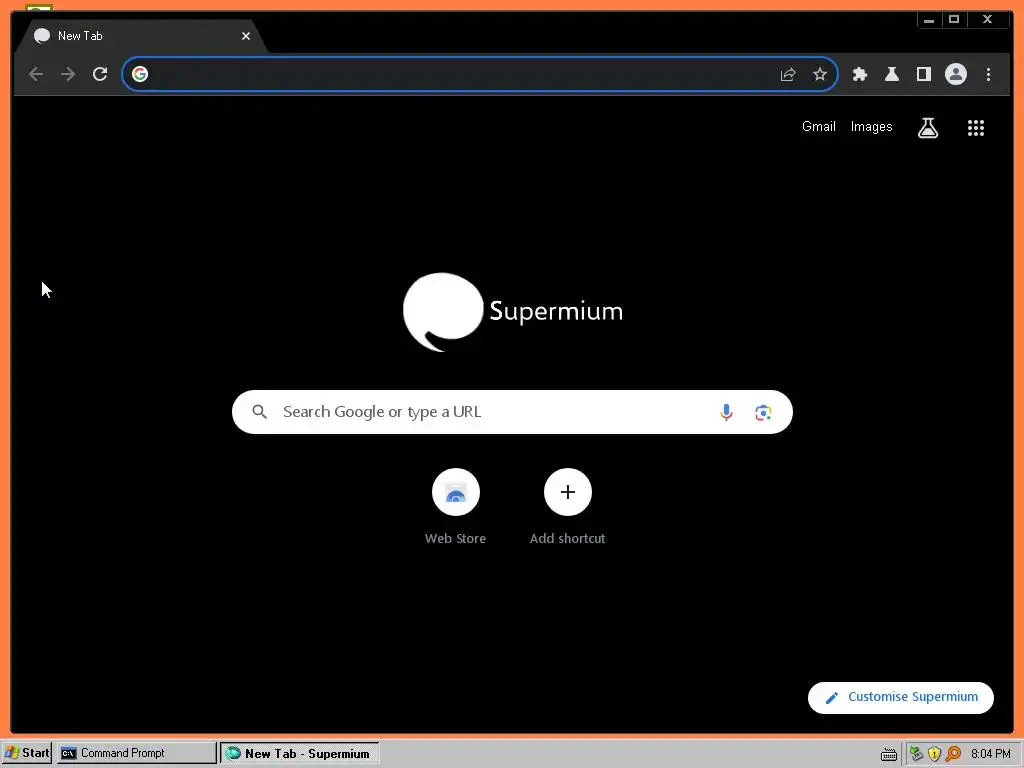Focus the Search Google or type a URL box

512,412
